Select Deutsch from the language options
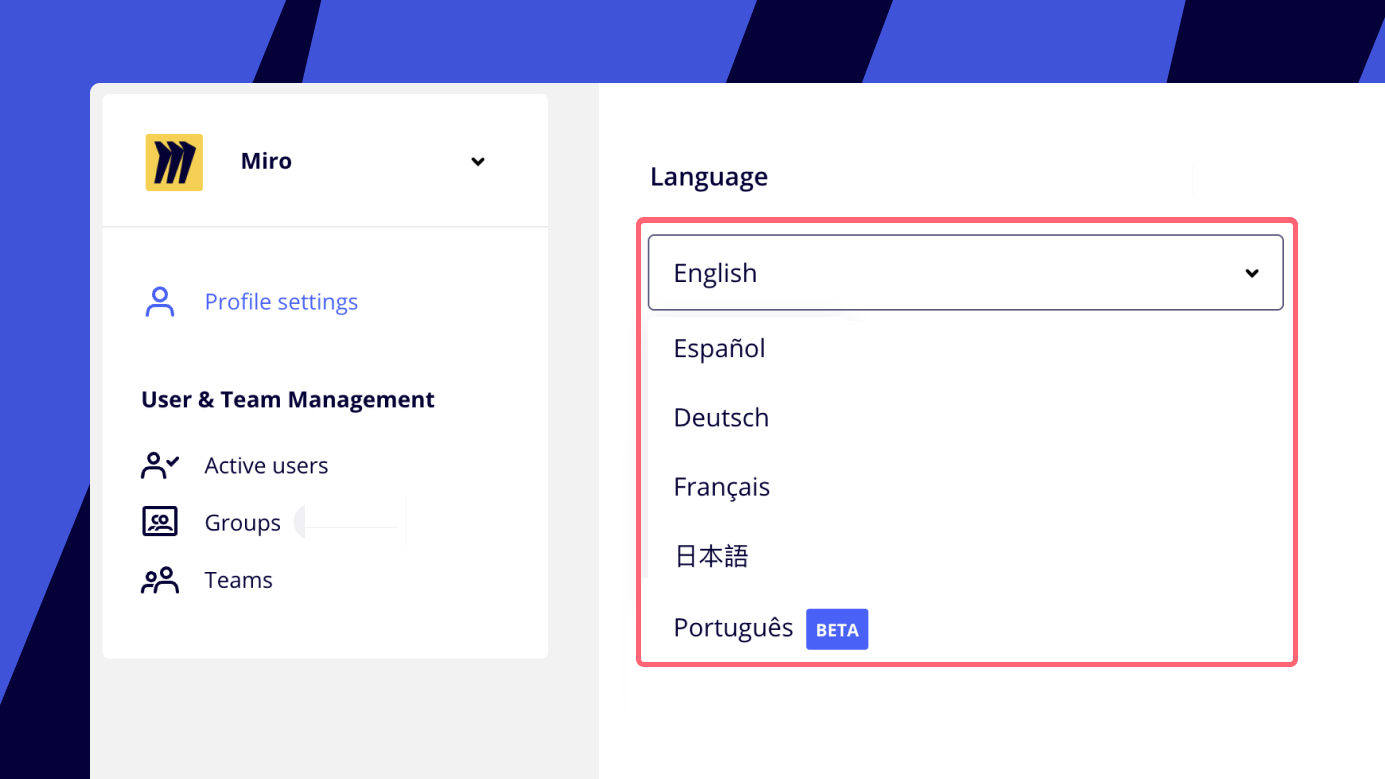The width and height of the screenshot is (1385, 779). (721, 417)
